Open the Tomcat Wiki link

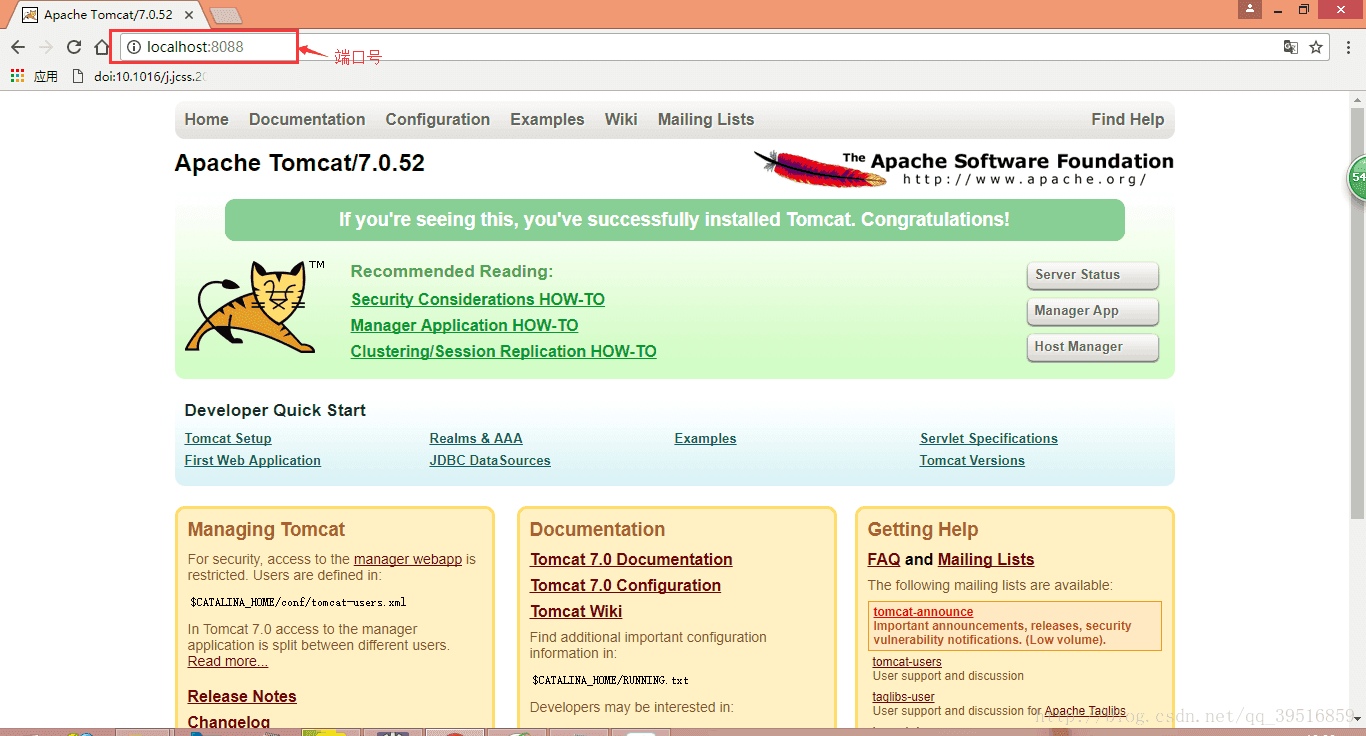pos(576,611)
